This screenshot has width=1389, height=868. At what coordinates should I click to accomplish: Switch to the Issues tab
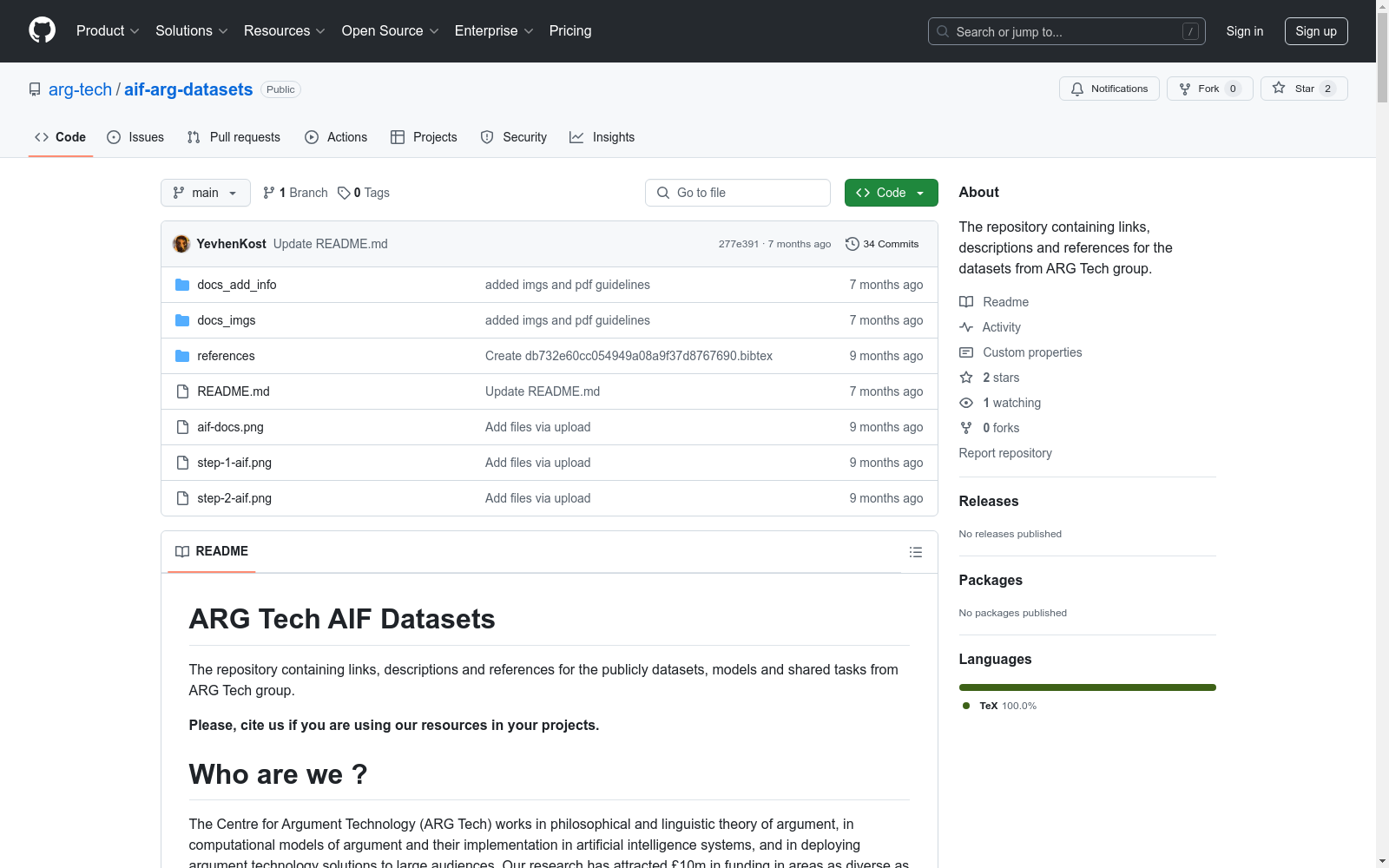(135, 137)
